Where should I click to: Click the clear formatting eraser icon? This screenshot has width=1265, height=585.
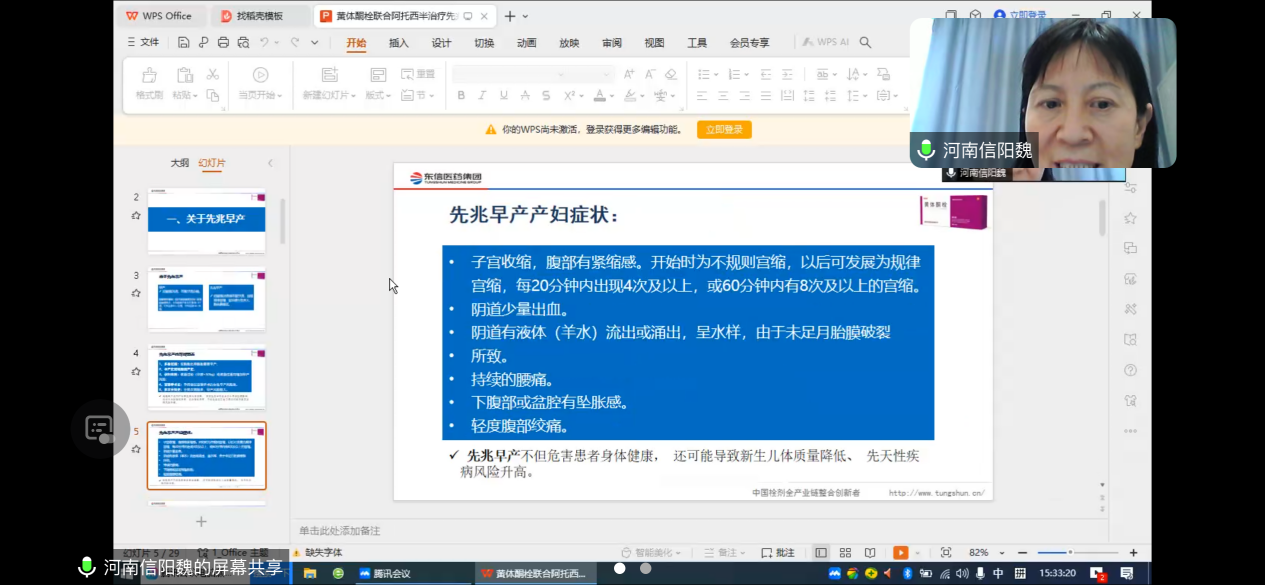pyautogui.click(x=671, y=75)
